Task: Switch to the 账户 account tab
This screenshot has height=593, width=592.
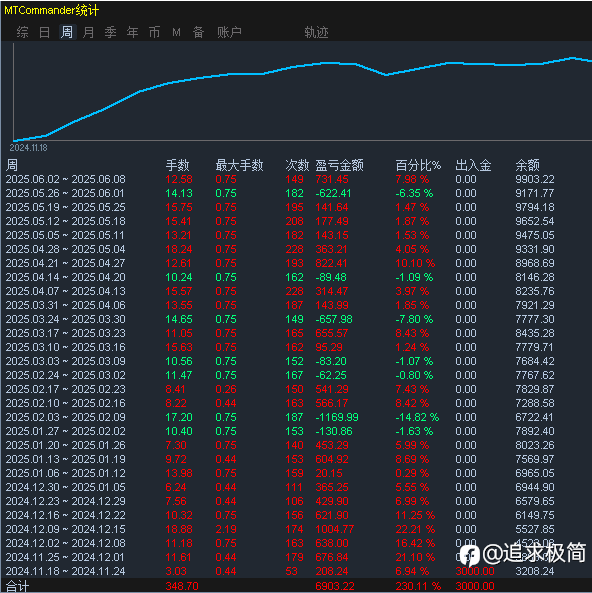Action: (229, 32)
